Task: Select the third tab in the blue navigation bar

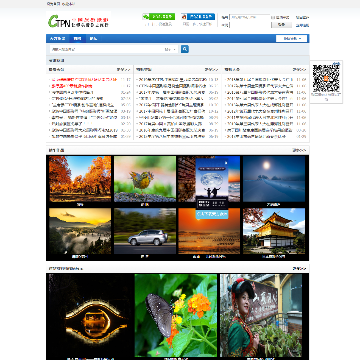Action: (x=93, y=39)
